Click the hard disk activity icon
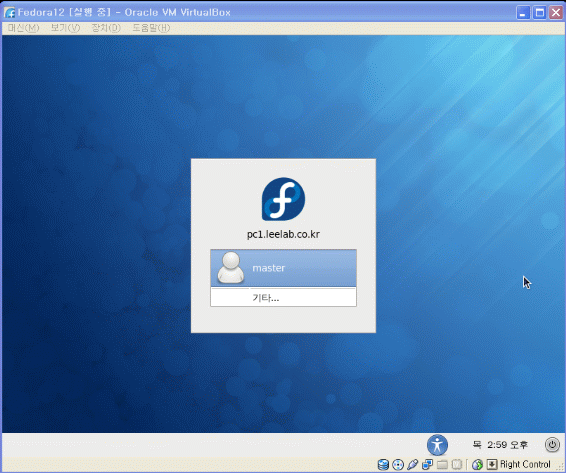This screenshot has height=474, width=567. point(383,464)
